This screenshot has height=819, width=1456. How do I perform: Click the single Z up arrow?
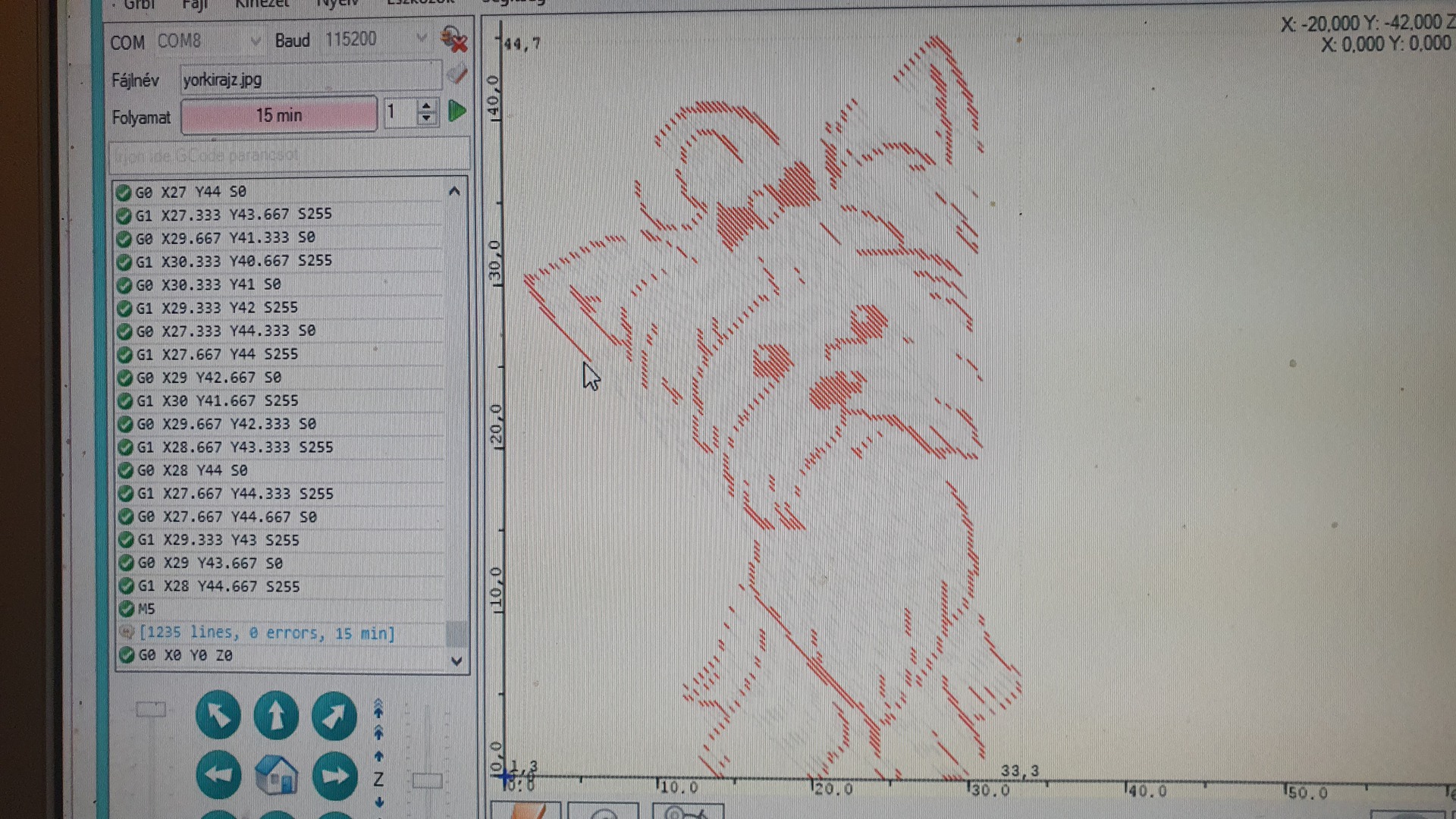pos(378,756)
